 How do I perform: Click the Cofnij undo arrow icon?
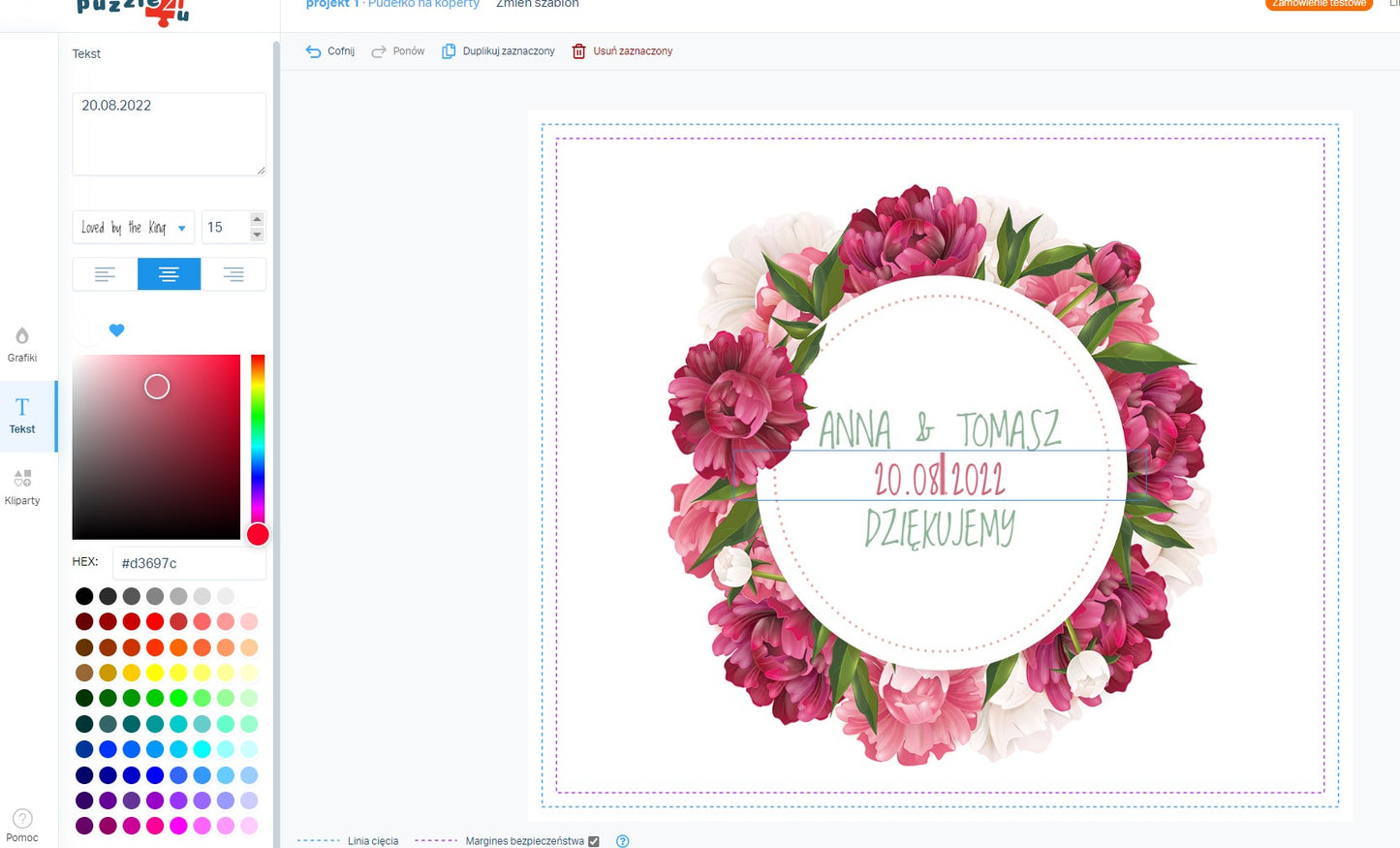[313, 51]
